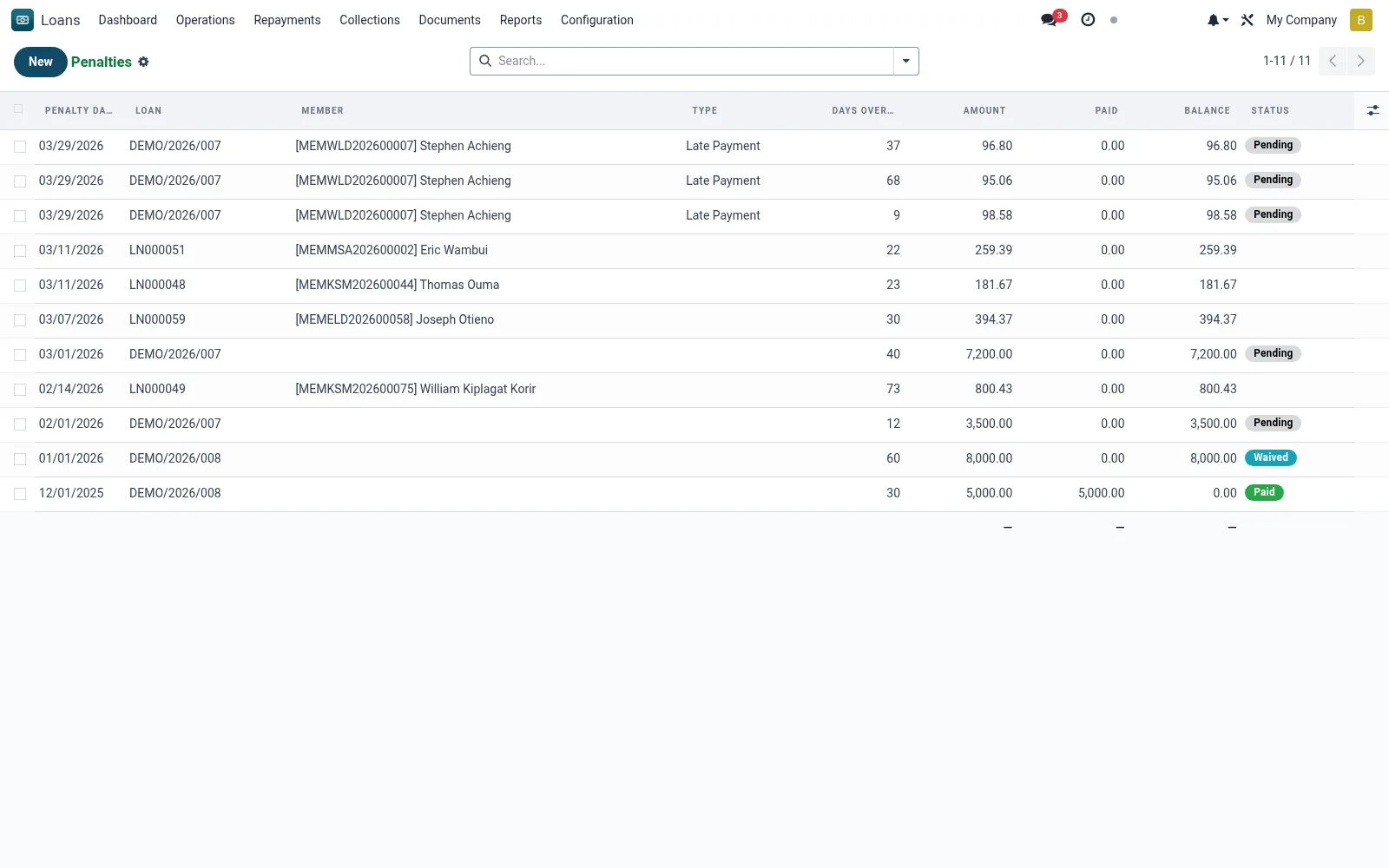This screenshot has width=1389, height=868.
Task: Open the developer tools wrench icon
Action: [x=1247, y=20]
